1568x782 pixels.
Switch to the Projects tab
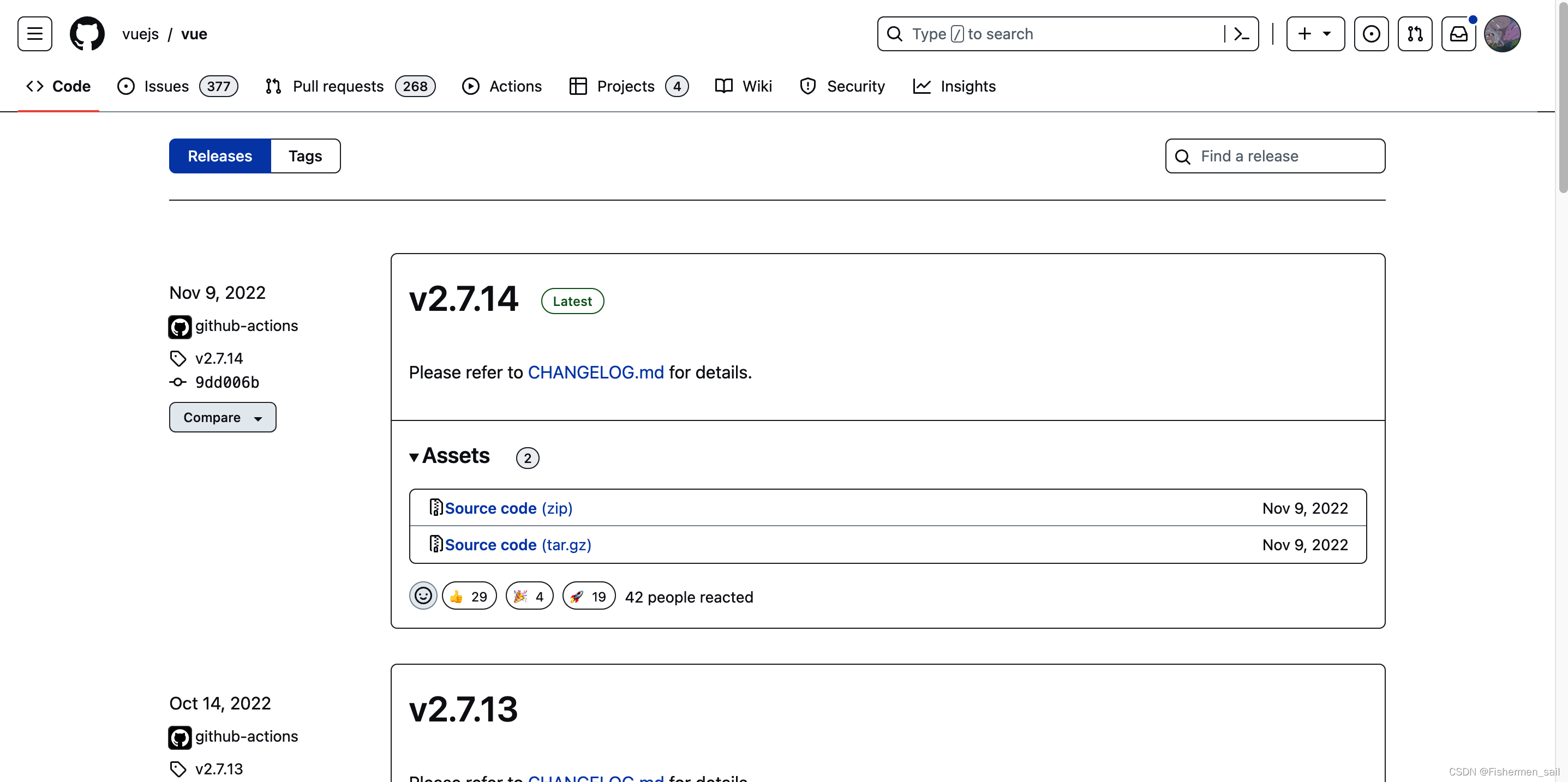[628, 86]
